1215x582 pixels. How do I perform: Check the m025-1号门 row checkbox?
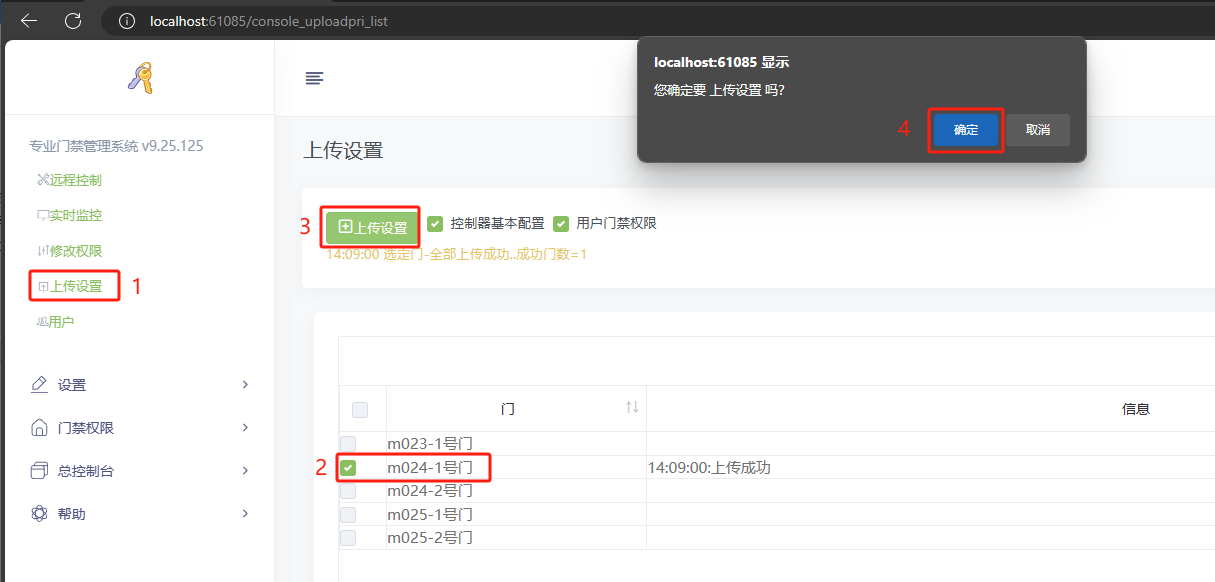[348, 514]
